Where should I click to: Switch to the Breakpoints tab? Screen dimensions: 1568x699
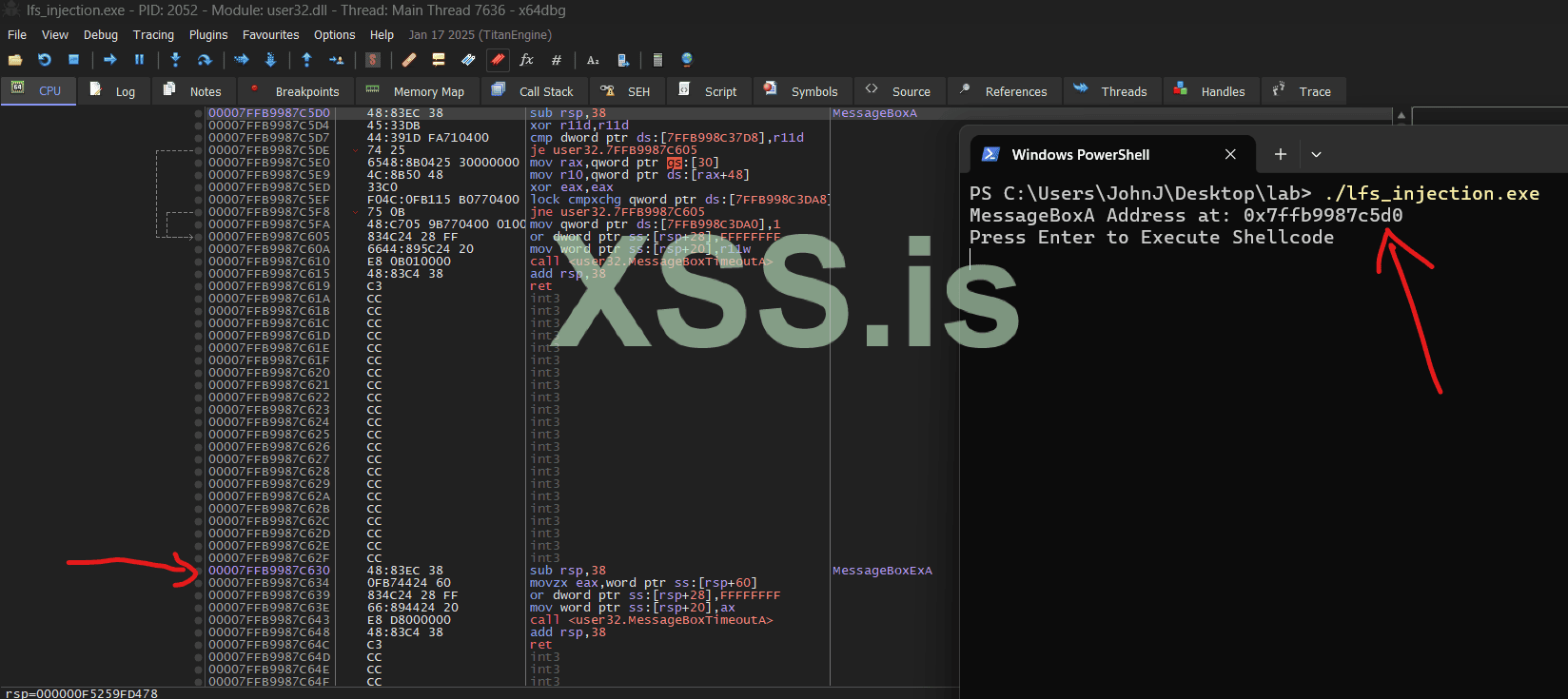point(296,91)
